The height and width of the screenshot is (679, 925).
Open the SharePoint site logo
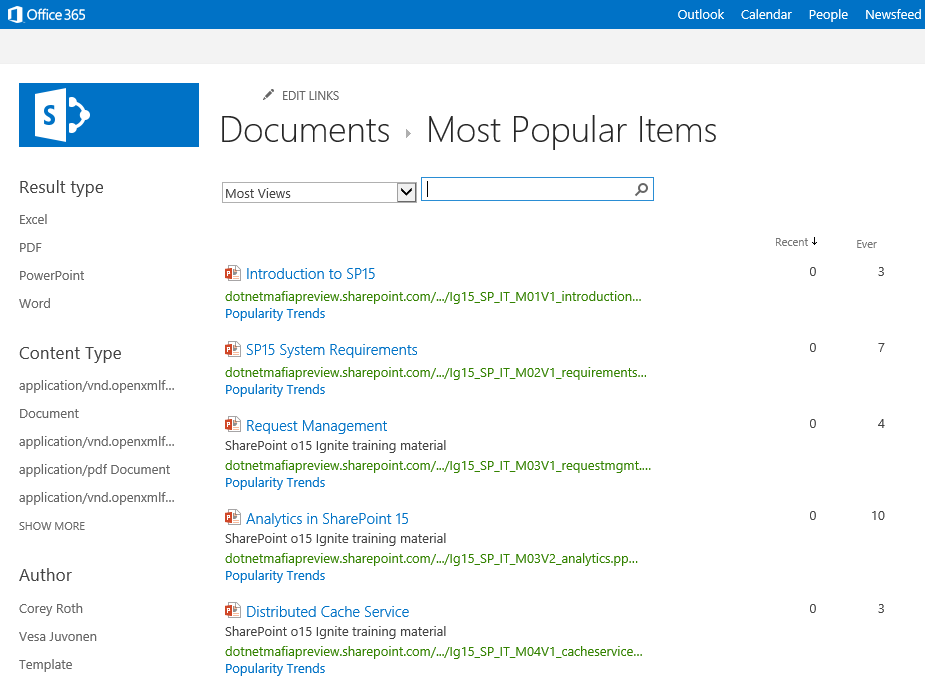pyautogui.click(x=109, y=115)
